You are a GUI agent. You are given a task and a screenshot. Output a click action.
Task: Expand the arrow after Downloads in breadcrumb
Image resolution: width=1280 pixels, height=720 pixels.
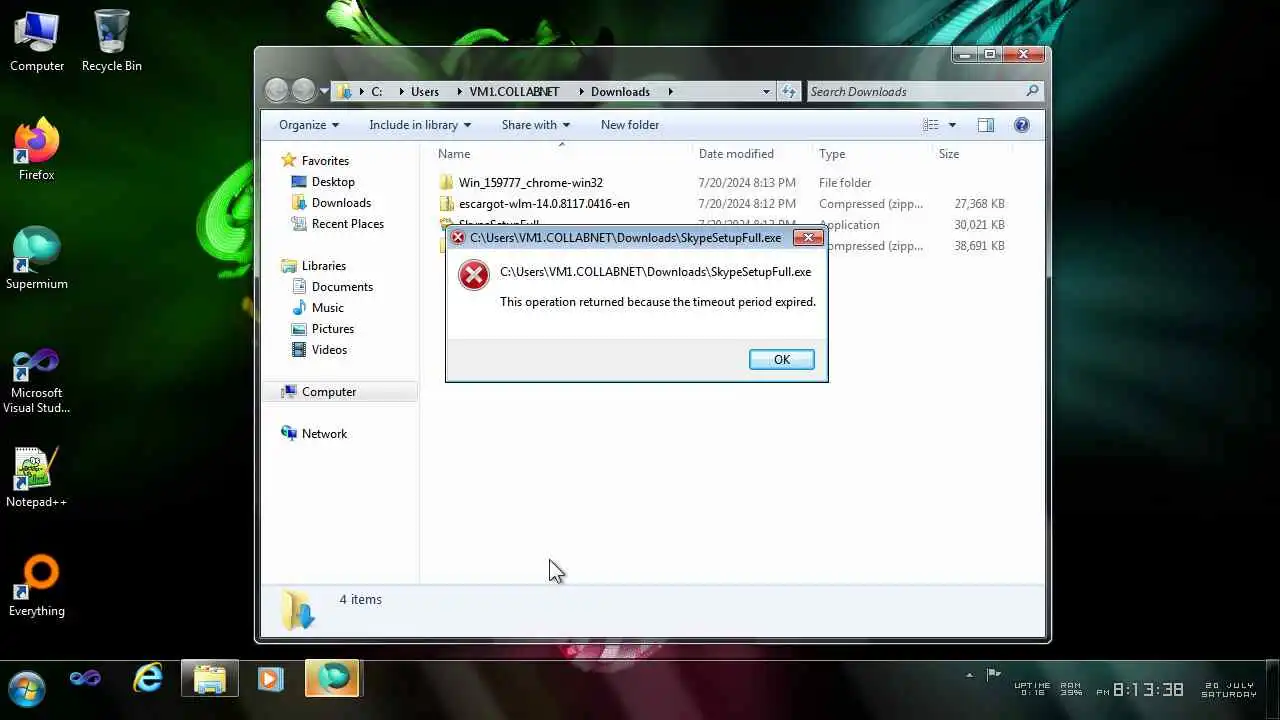[x=670, y=91]
